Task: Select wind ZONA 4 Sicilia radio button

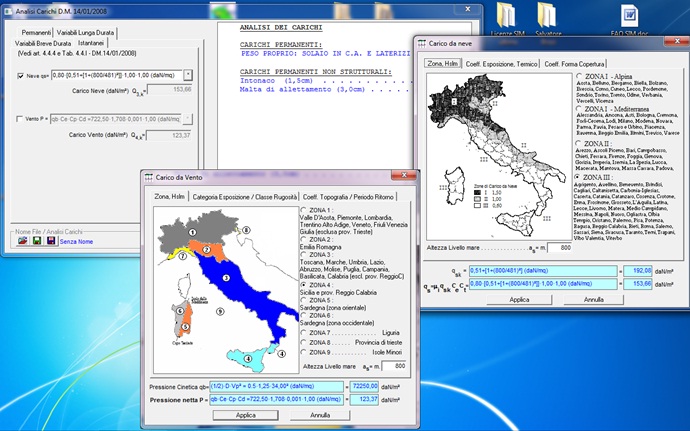Action: point(304,285)
